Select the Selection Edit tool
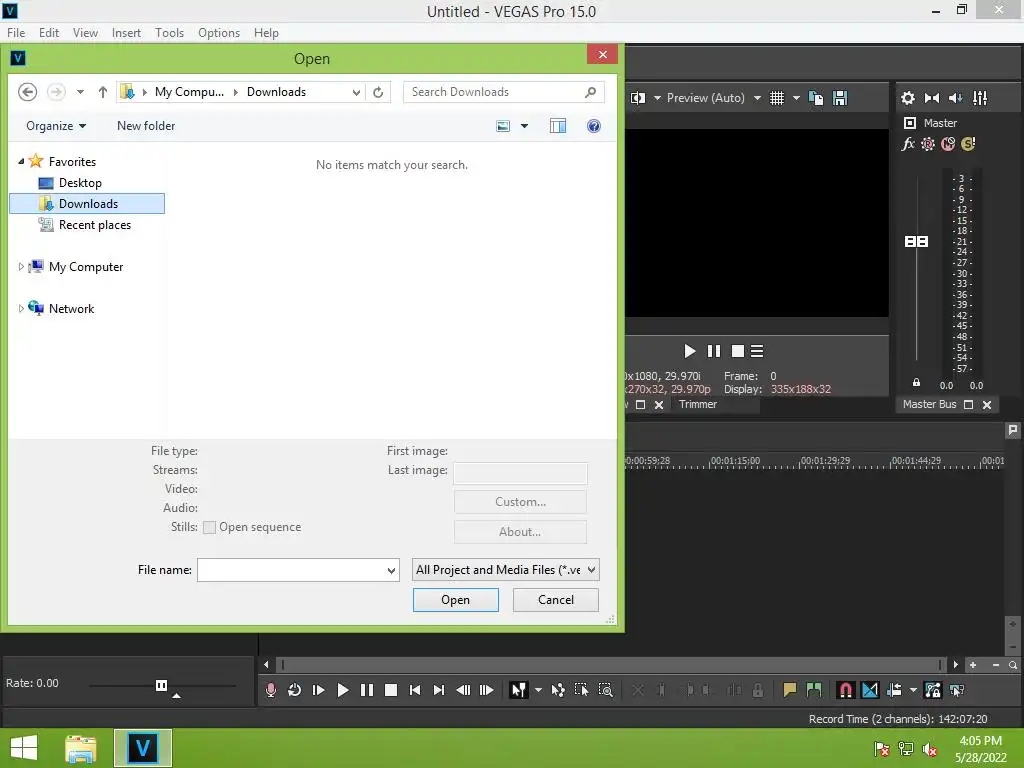Screen dimensions: 1024x768 pos(581,690)
